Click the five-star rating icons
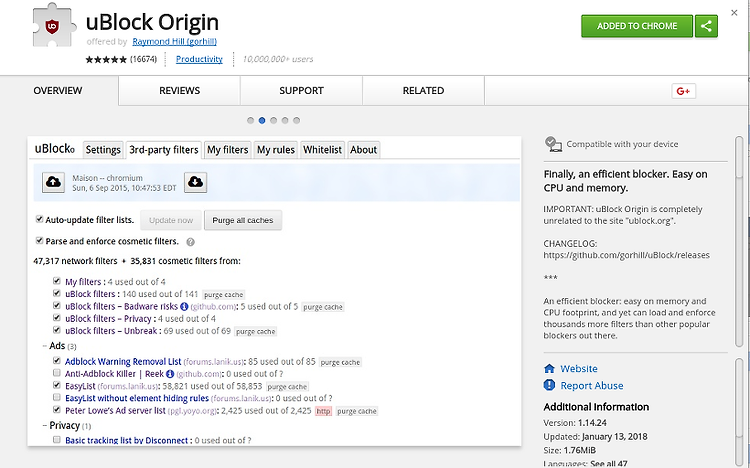This screenshot has height=468, width=750. coord(106,59)
